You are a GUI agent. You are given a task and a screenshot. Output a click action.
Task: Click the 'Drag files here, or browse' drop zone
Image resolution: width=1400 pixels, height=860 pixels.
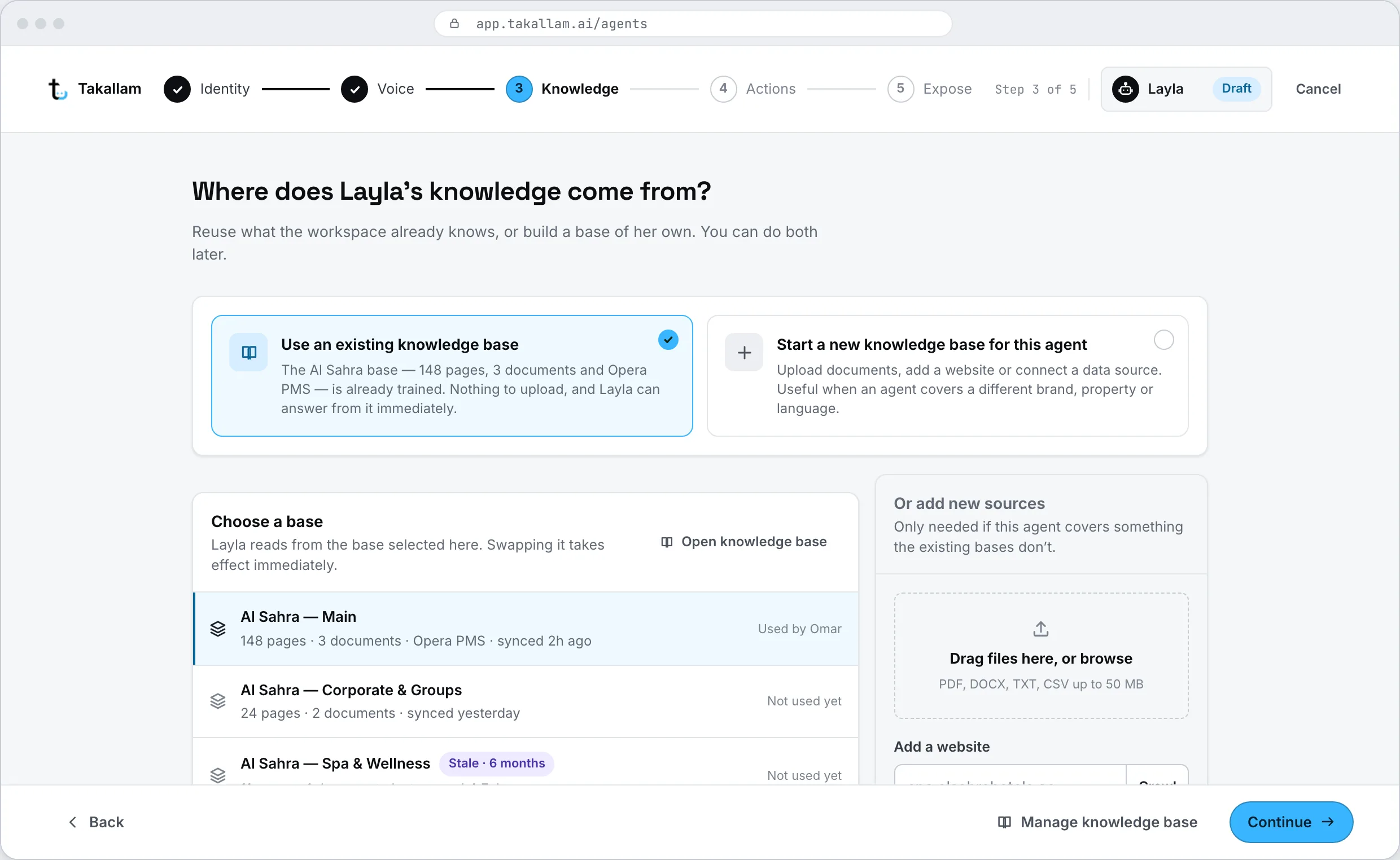(x=1040, y=655)
